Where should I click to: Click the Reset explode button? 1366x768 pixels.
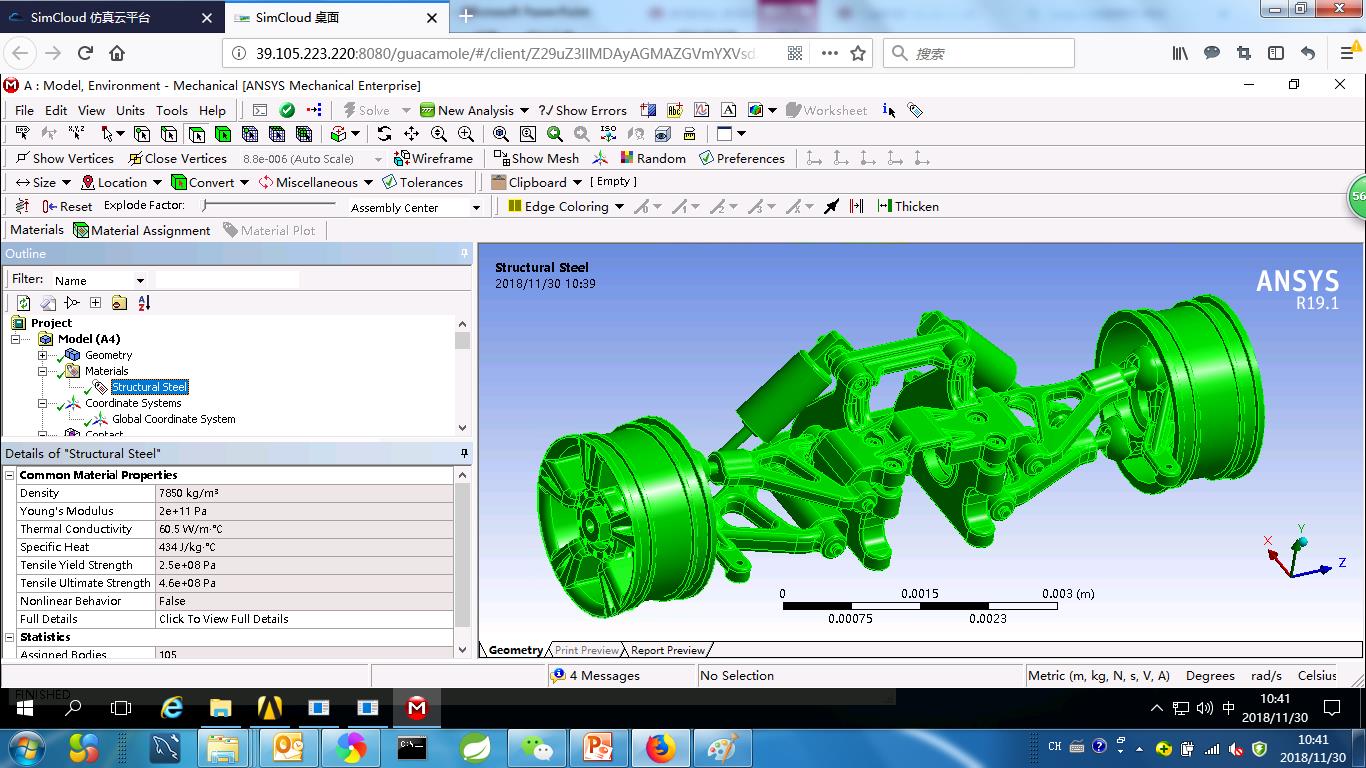click(x=67, y=206)
